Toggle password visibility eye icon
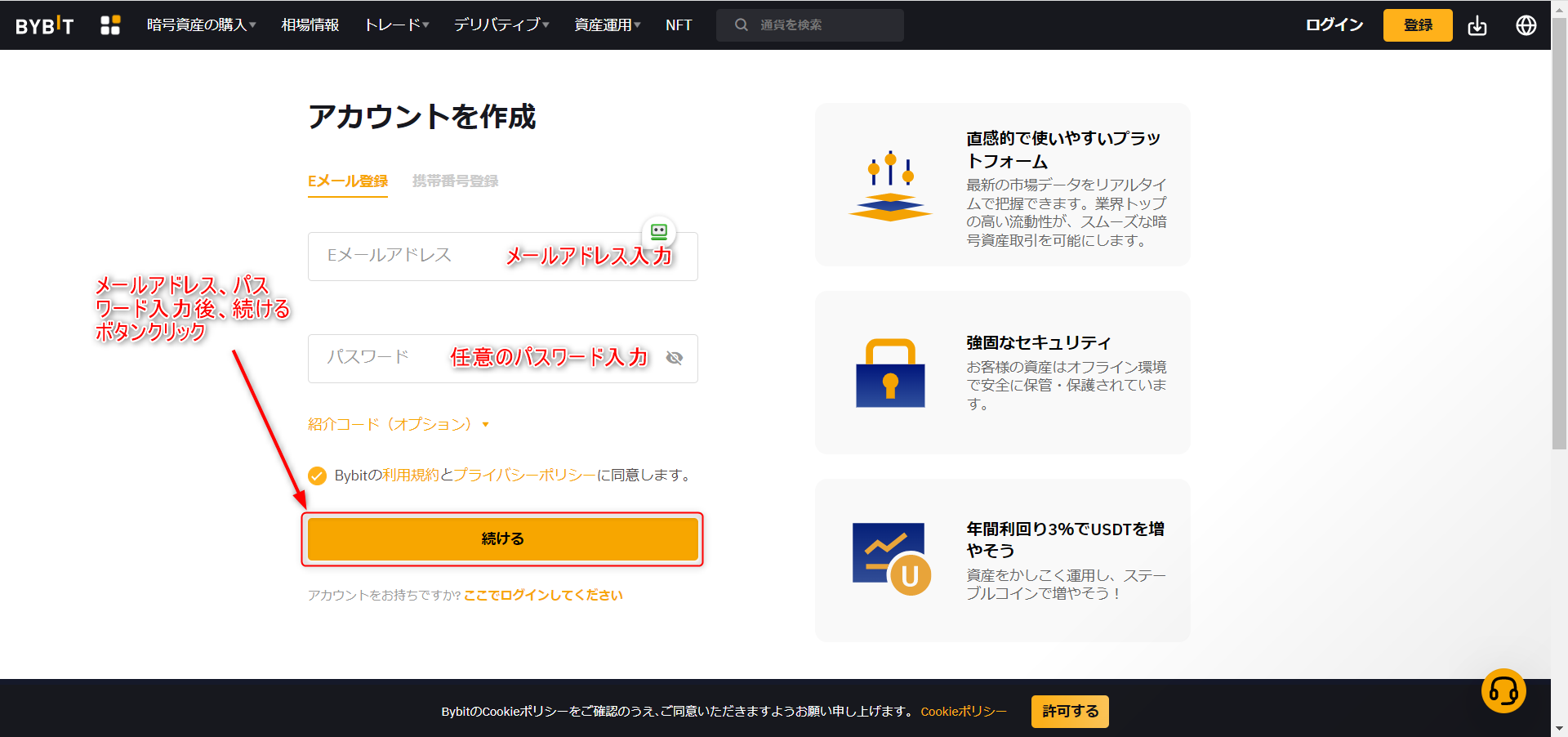 674,358
